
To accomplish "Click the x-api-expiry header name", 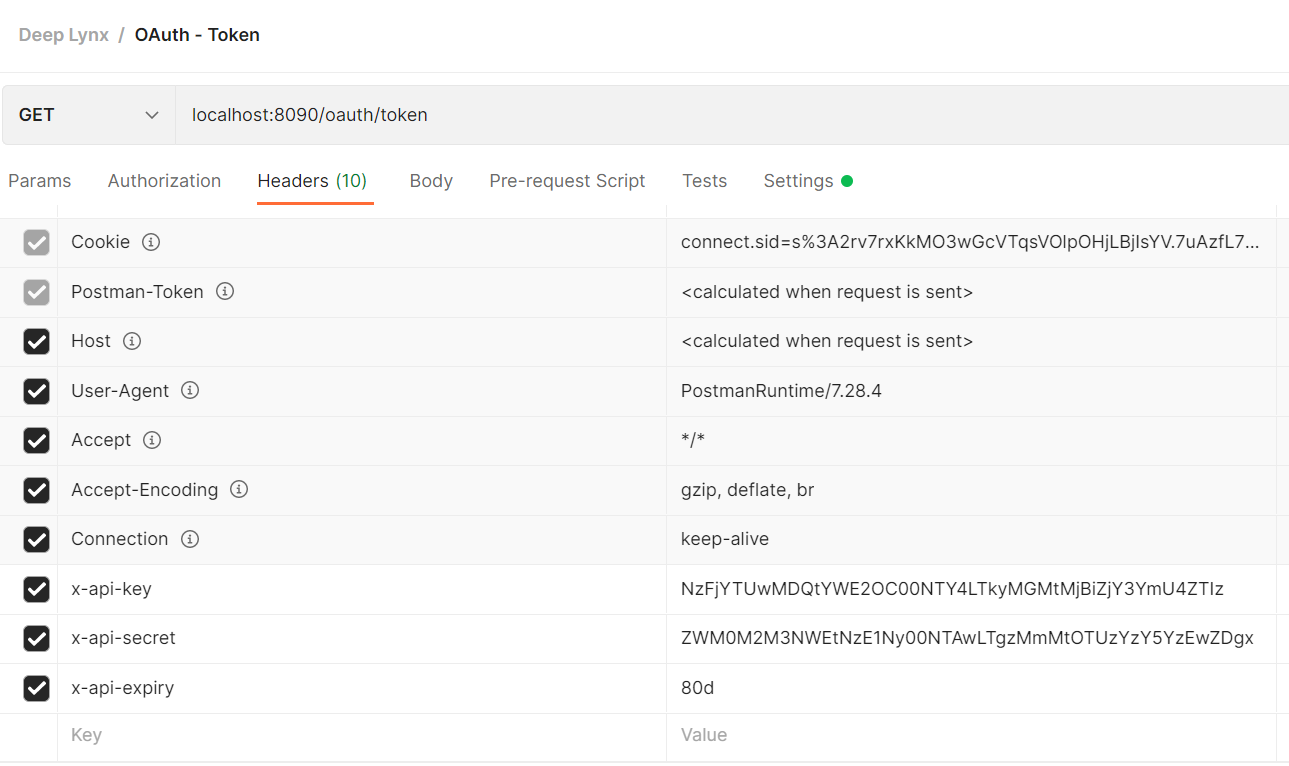I will point(123,688).
